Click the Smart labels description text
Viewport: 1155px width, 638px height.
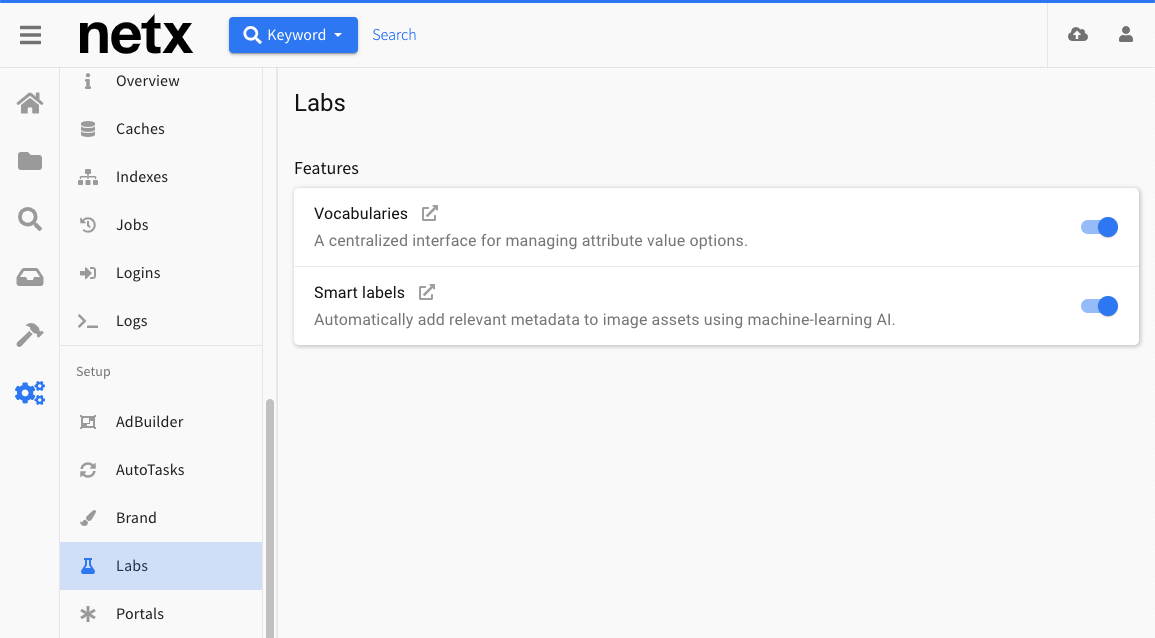coord(605,320)
